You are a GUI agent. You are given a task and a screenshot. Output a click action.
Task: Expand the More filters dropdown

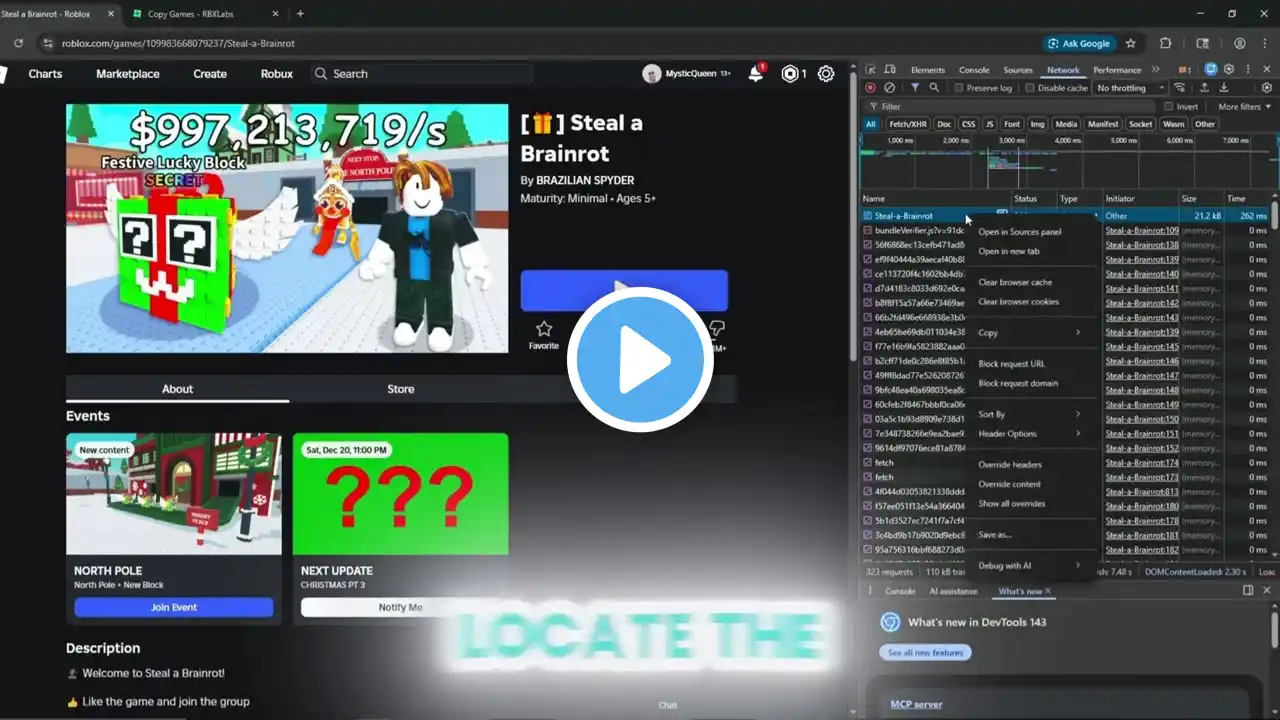[x=1243, y=106]
